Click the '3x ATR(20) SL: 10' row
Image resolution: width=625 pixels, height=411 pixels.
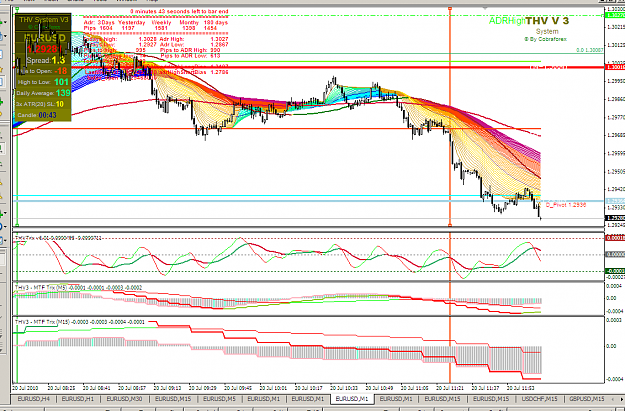[39, 104]
